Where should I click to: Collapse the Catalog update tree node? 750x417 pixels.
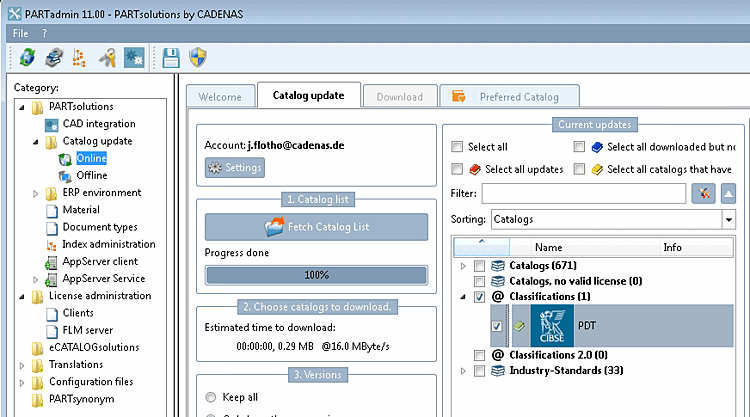click(x=35, y=142)
